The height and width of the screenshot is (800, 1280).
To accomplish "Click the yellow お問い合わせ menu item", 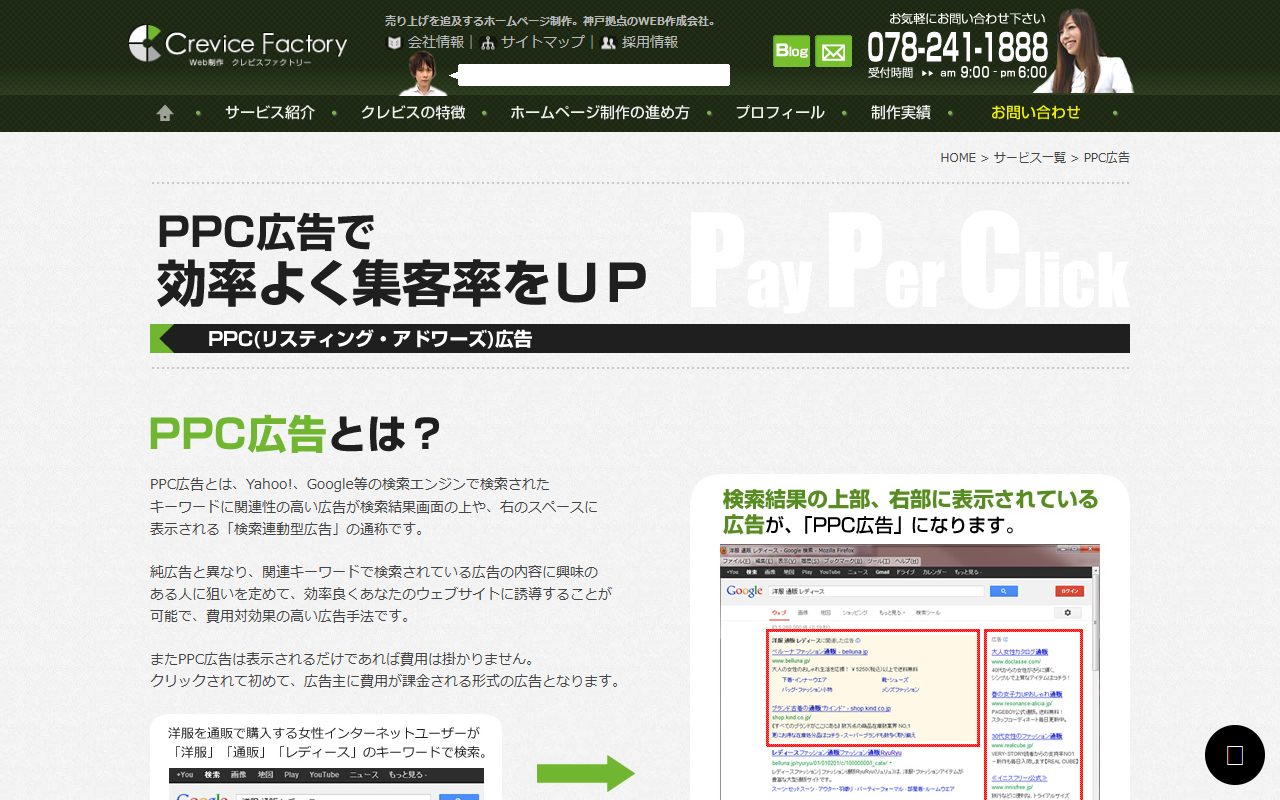I will tap(1035, 113).
